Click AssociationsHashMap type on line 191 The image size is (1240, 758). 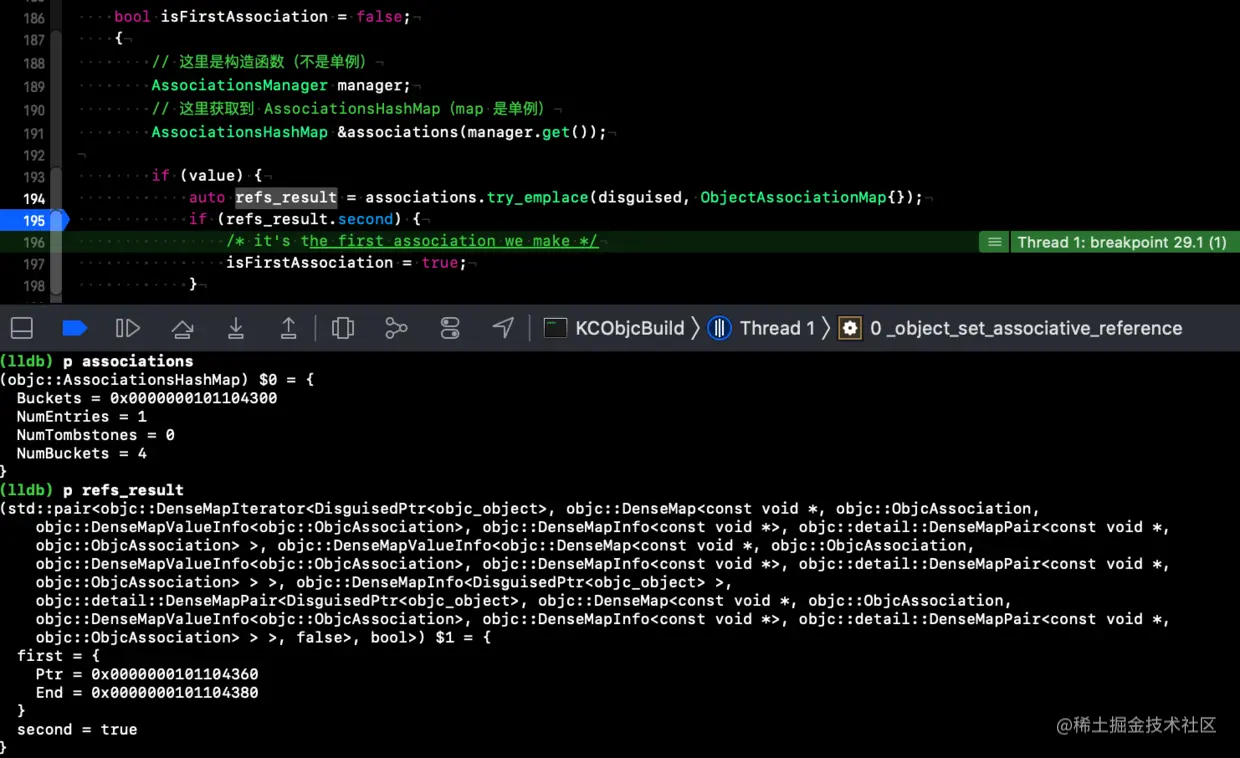(x=239, y=132)
